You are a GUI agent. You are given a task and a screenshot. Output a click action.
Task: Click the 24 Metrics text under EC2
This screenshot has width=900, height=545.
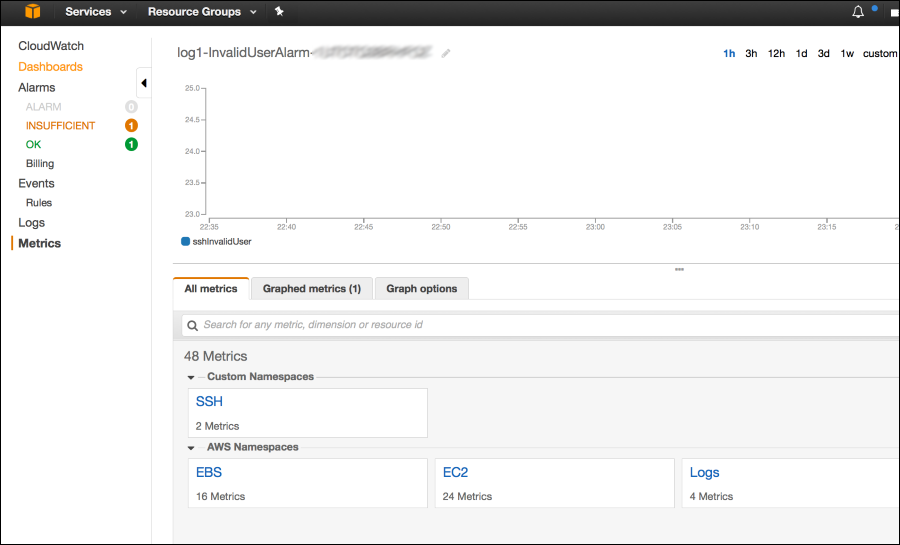[467, 497]
